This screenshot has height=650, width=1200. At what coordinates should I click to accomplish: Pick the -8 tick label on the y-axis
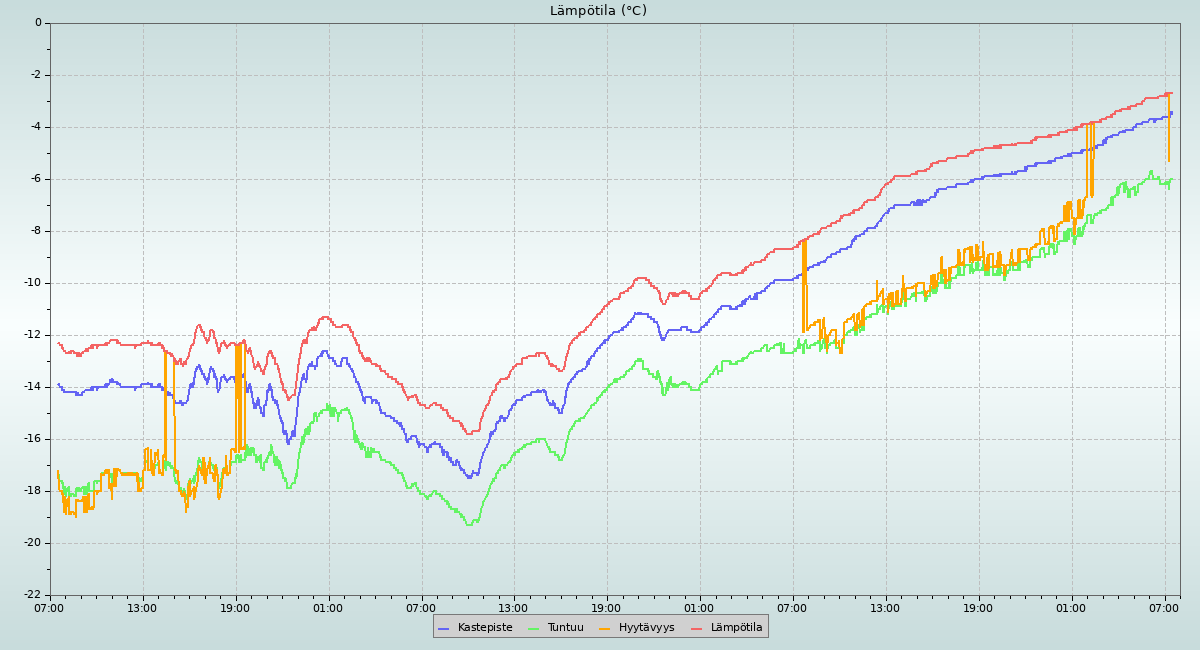click(36, 230)
